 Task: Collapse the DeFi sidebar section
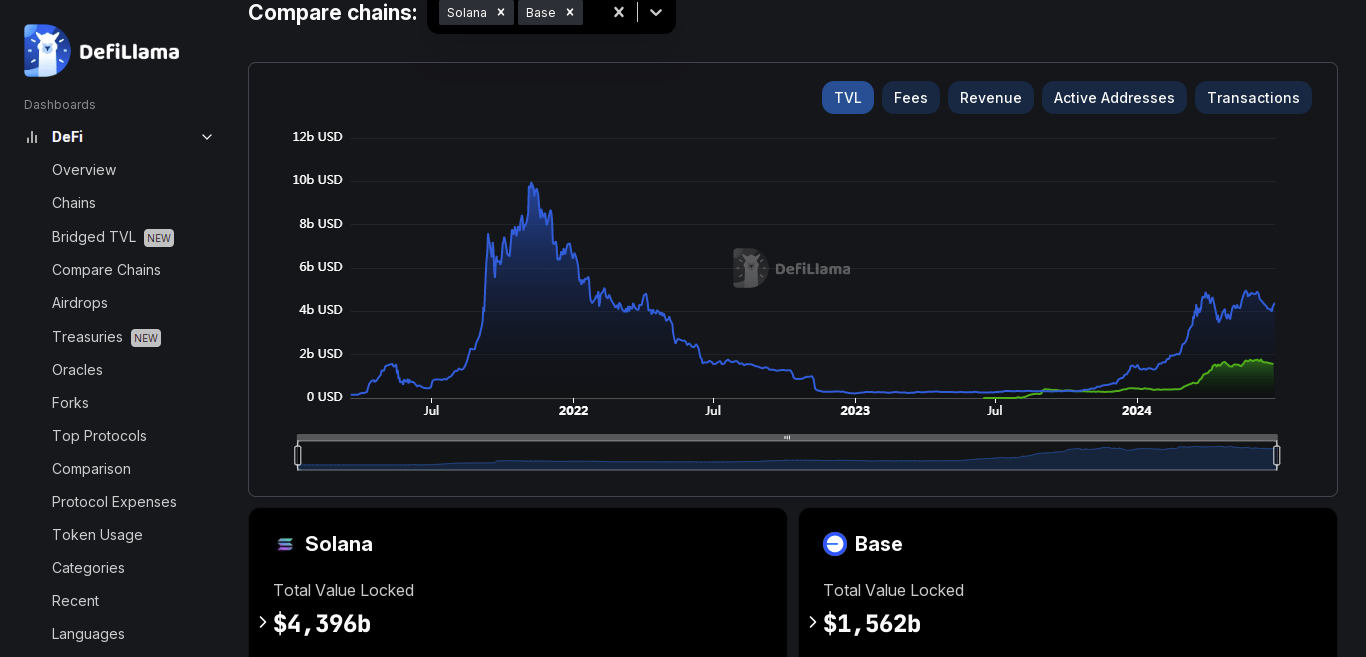(x=207, y=137)
